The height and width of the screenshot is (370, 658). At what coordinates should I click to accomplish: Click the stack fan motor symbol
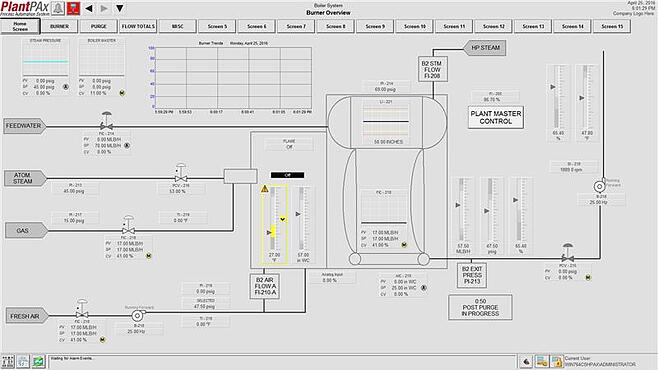tap(600, 186)
